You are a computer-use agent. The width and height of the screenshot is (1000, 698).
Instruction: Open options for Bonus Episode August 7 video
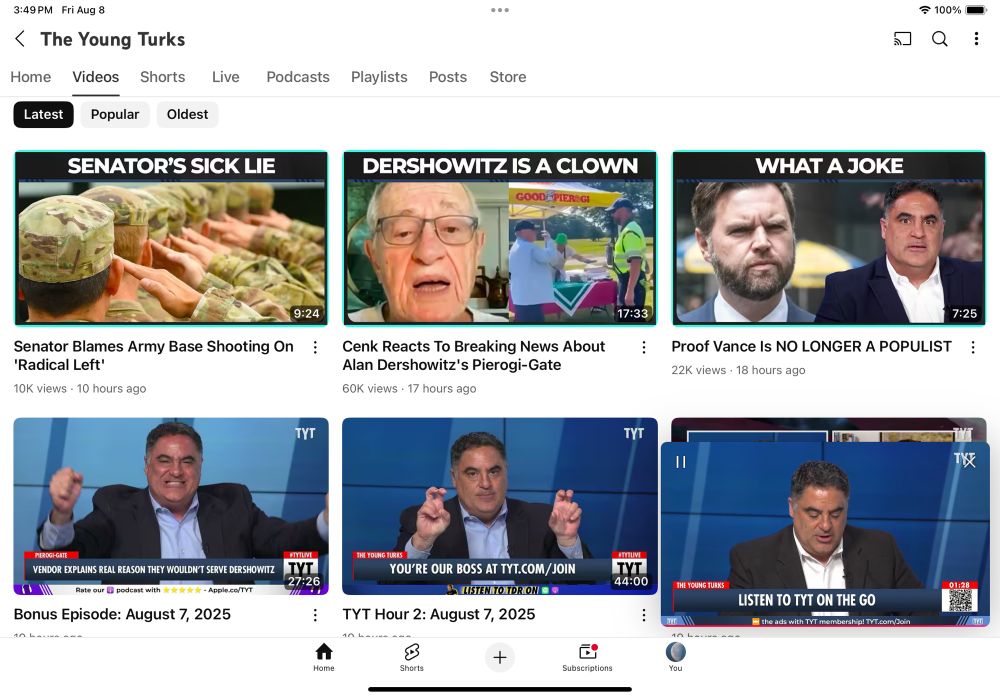coord(315,615)
